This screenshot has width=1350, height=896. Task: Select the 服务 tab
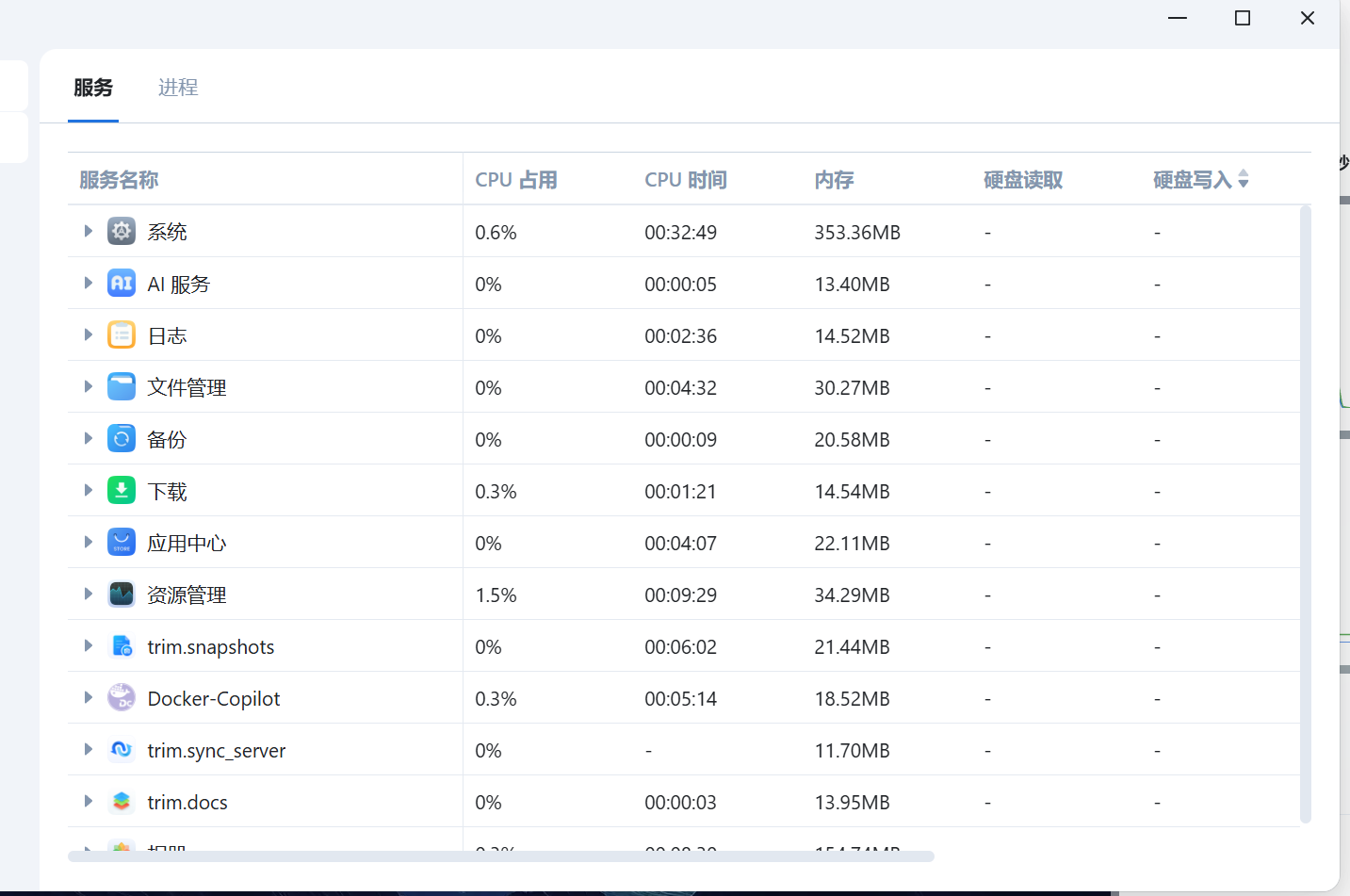coord(93,88)
